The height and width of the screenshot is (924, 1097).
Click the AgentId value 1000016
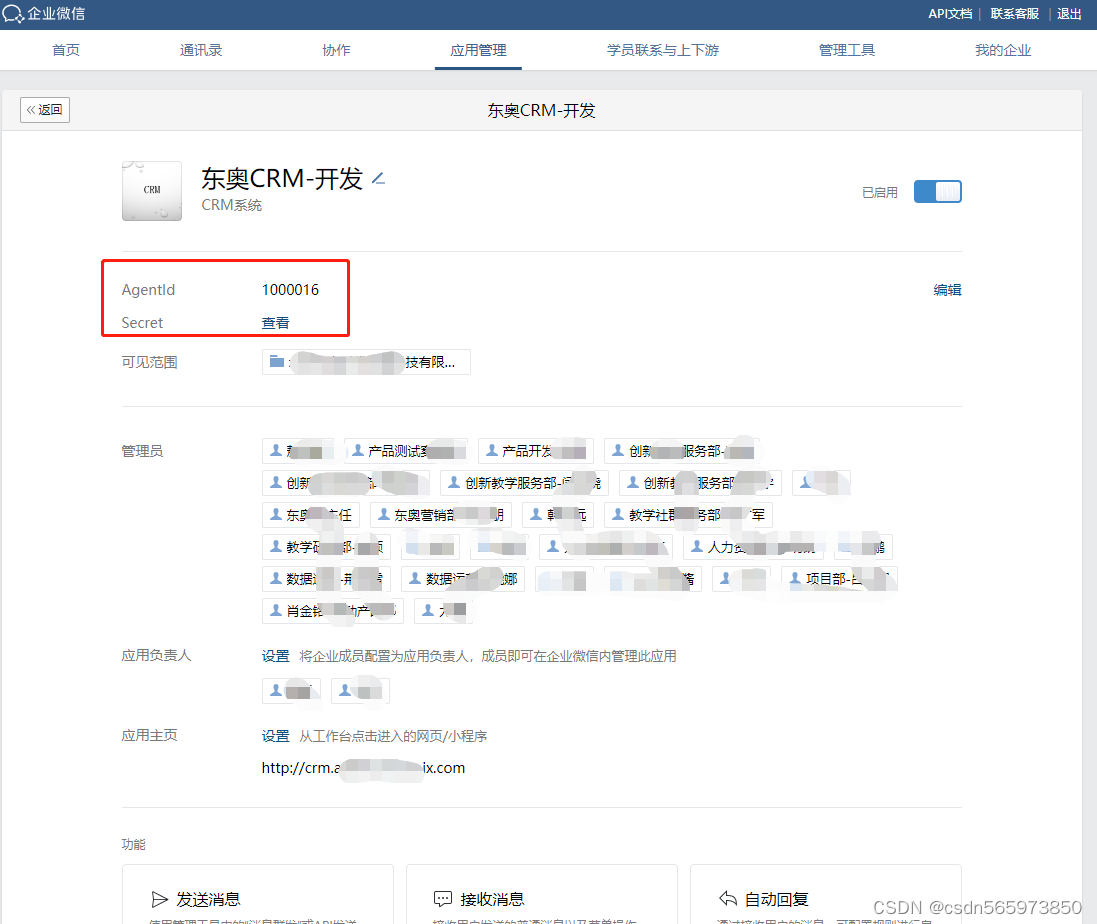pyautogui.click(x=290, y=290)
